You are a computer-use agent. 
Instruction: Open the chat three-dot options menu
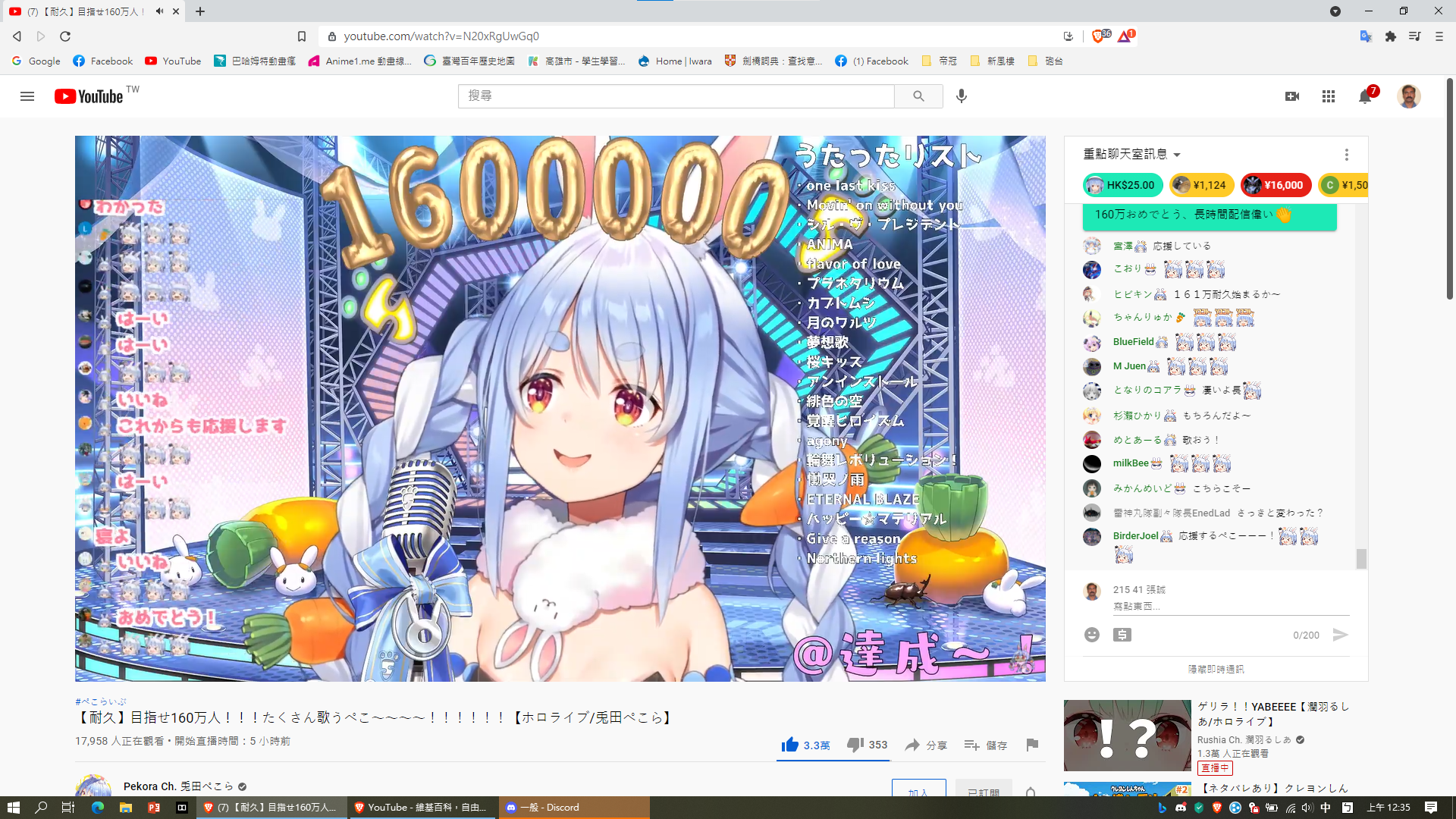tap(1346, 155)
